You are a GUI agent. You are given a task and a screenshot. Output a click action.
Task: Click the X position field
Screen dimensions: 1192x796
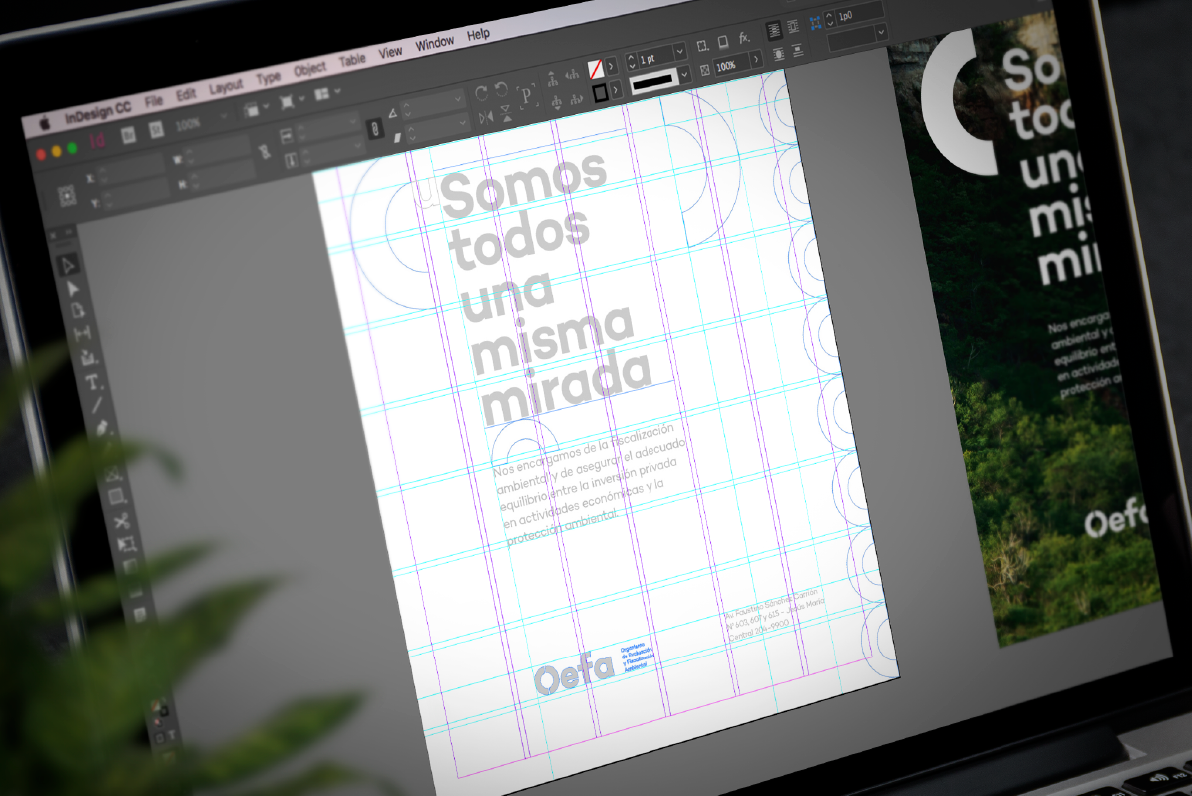coord(131,170)
